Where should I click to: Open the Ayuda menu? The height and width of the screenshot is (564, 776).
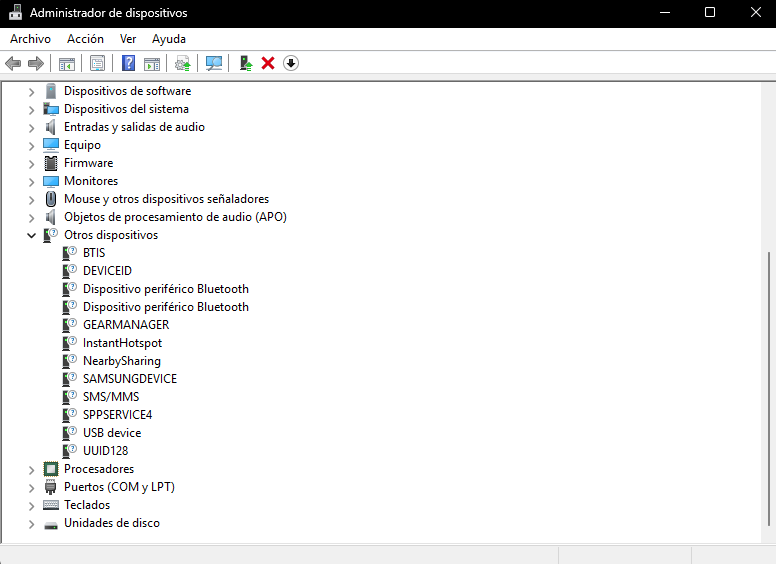click(x=169, y=39)
